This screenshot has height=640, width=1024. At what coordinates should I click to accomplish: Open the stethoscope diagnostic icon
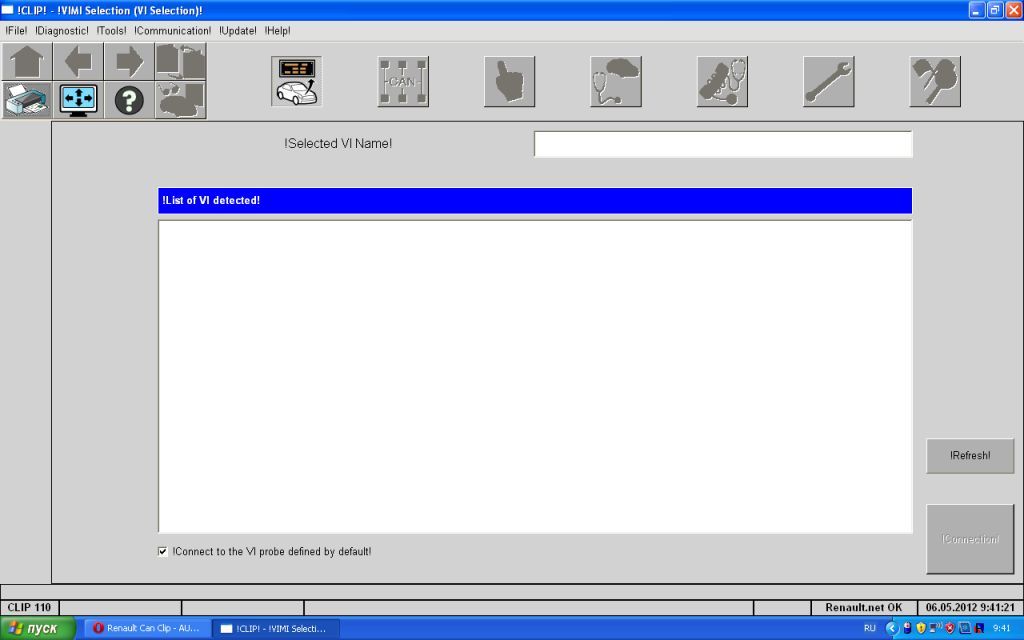click(x=616, y=82)
